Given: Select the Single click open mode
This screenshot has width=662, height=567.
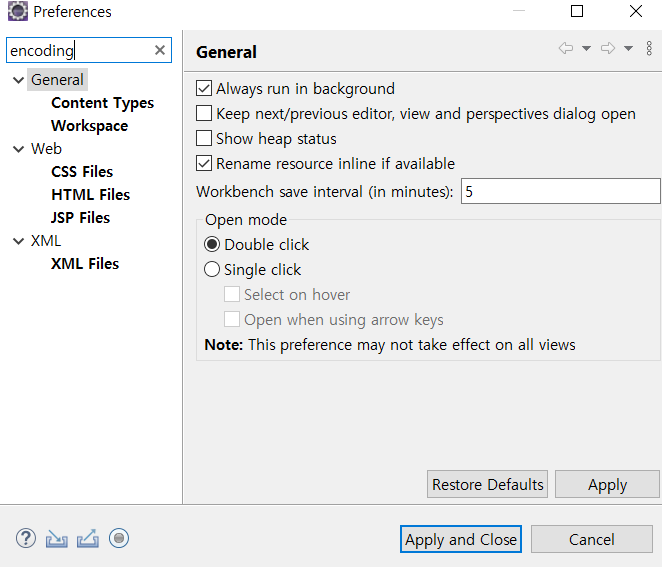Looking at the screenshot, I should pos(212,269).
